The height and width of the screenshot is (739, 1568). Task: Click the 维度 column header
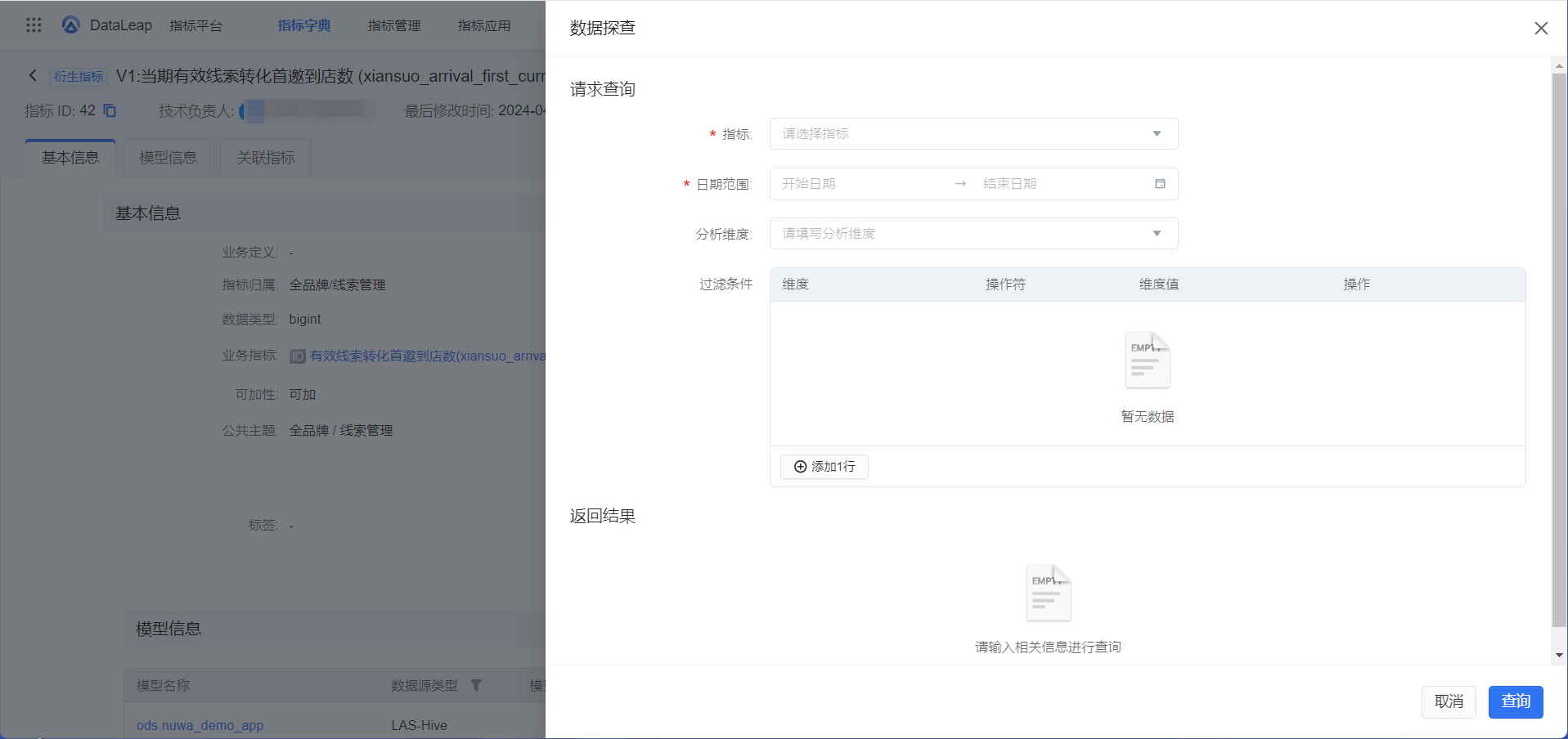pos(795,284)
